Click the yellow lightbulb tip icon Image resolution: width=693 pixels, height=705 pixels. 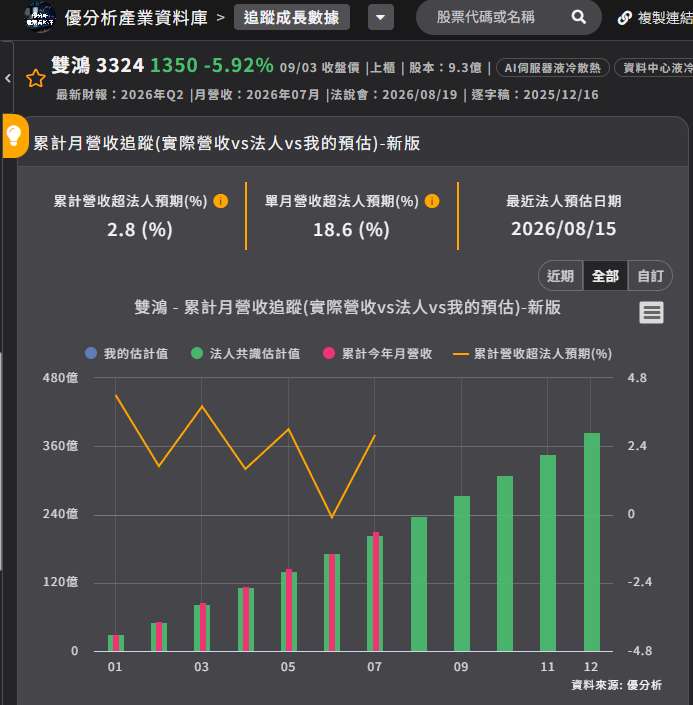13,136
